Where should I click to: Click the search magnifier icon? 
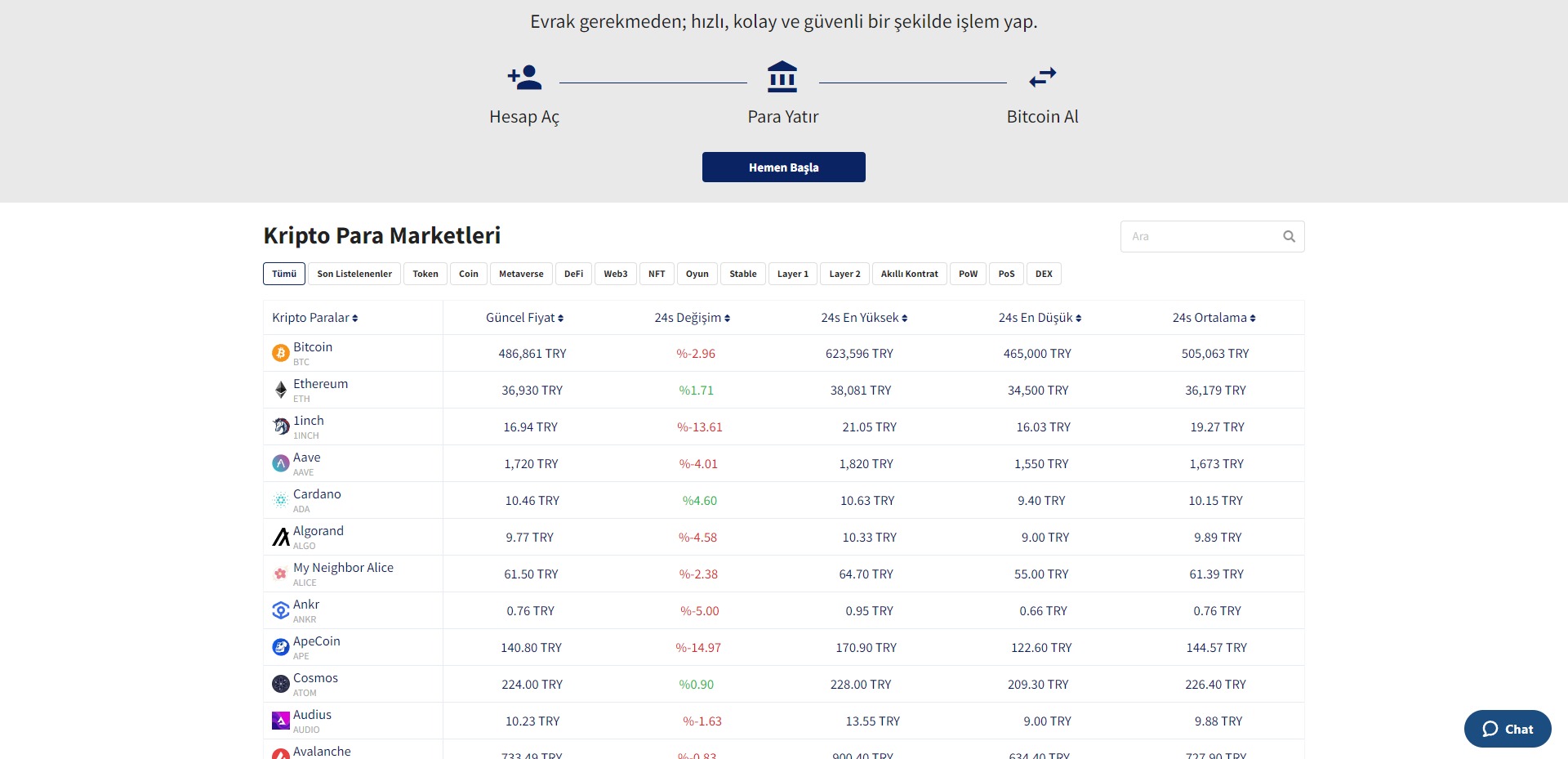[1289, 236]
